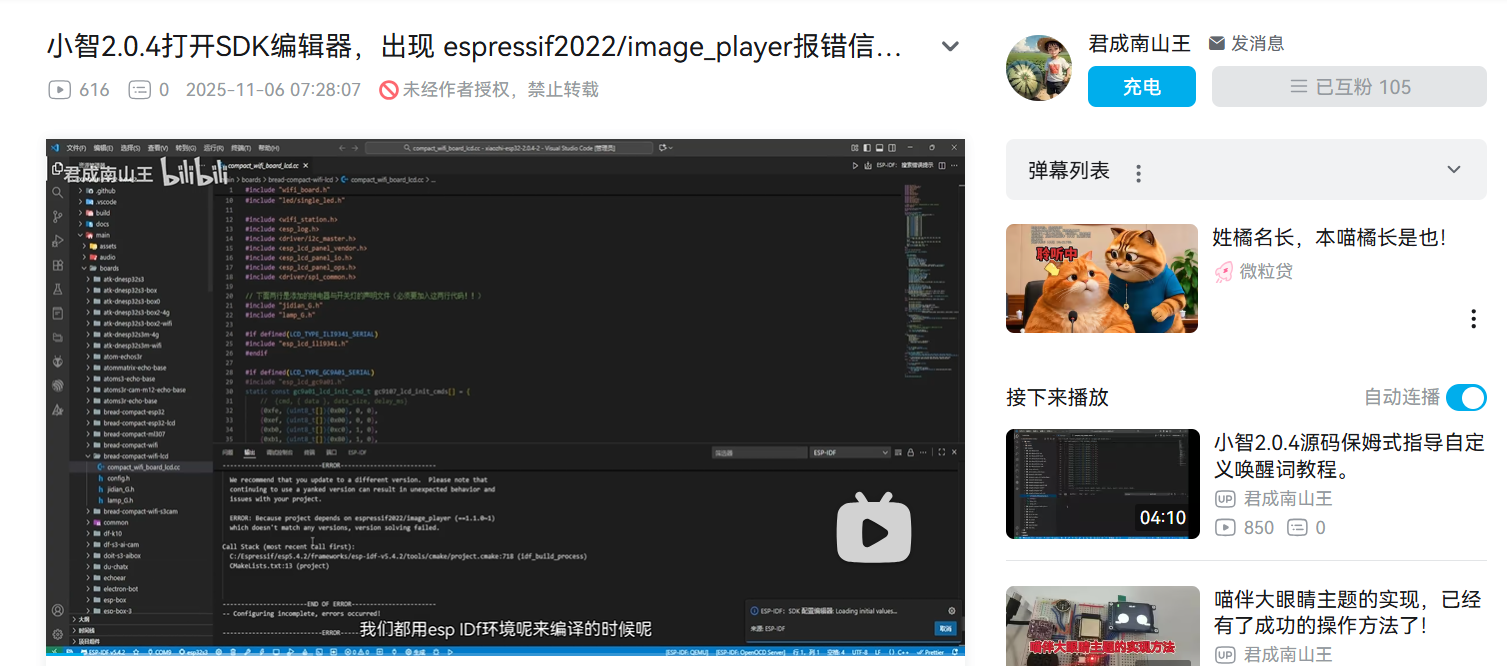This screenshot has width=1507, height=666.
Task: Click the UP badge icon under 小智2.0.4源码 video
Action: click(1225, 498)
